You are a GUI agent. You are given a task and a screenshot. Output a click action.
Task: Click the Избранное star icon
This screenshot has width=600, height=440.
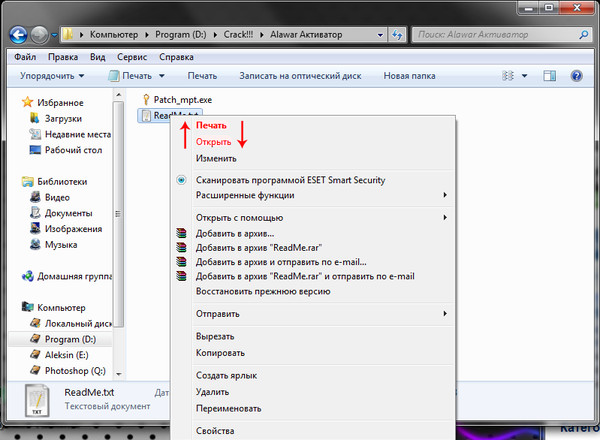[x=29, y=102]
